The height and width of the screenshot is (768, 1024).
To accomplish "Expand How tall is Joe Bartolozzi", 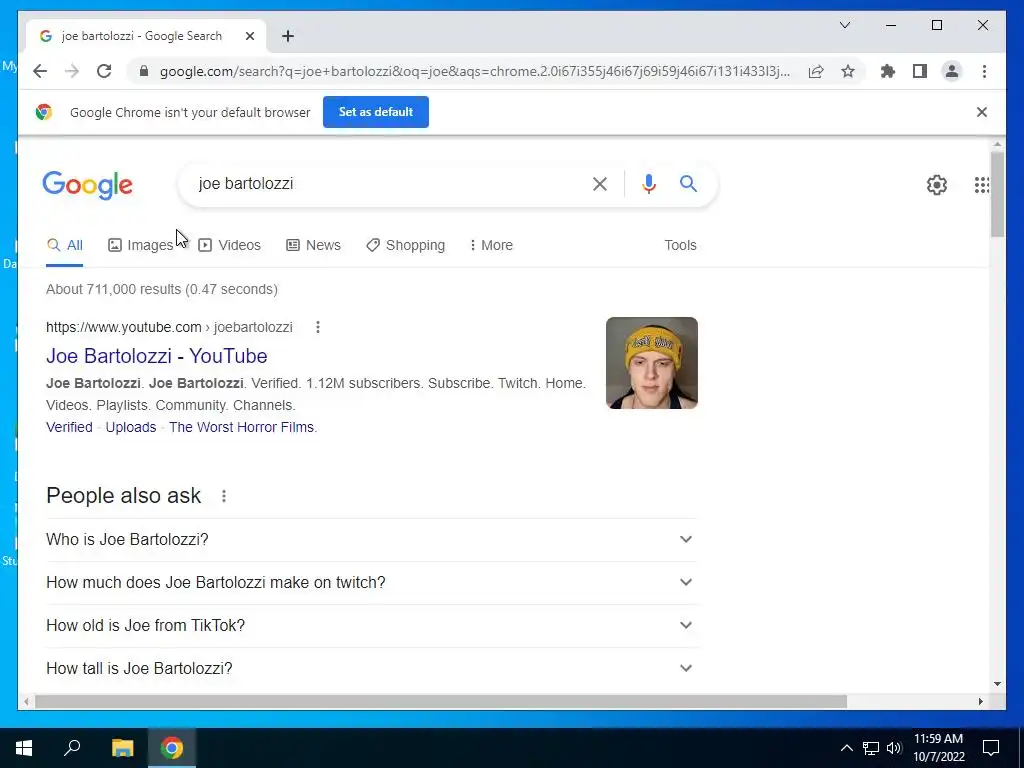I will point(372,669).
